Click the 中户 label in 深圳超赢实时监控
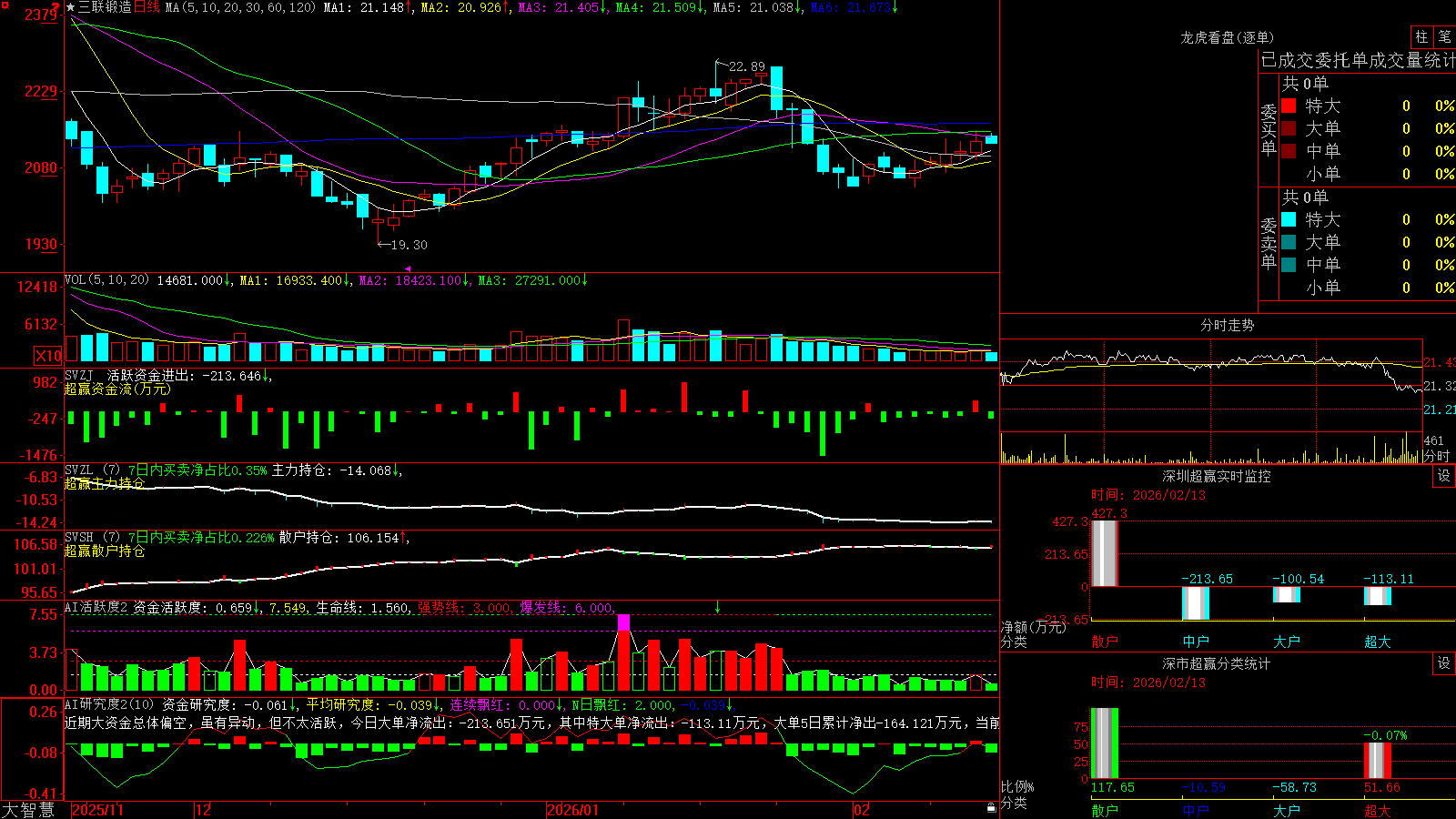This screenshot has width=1456, height=819. click(1196, 642)
